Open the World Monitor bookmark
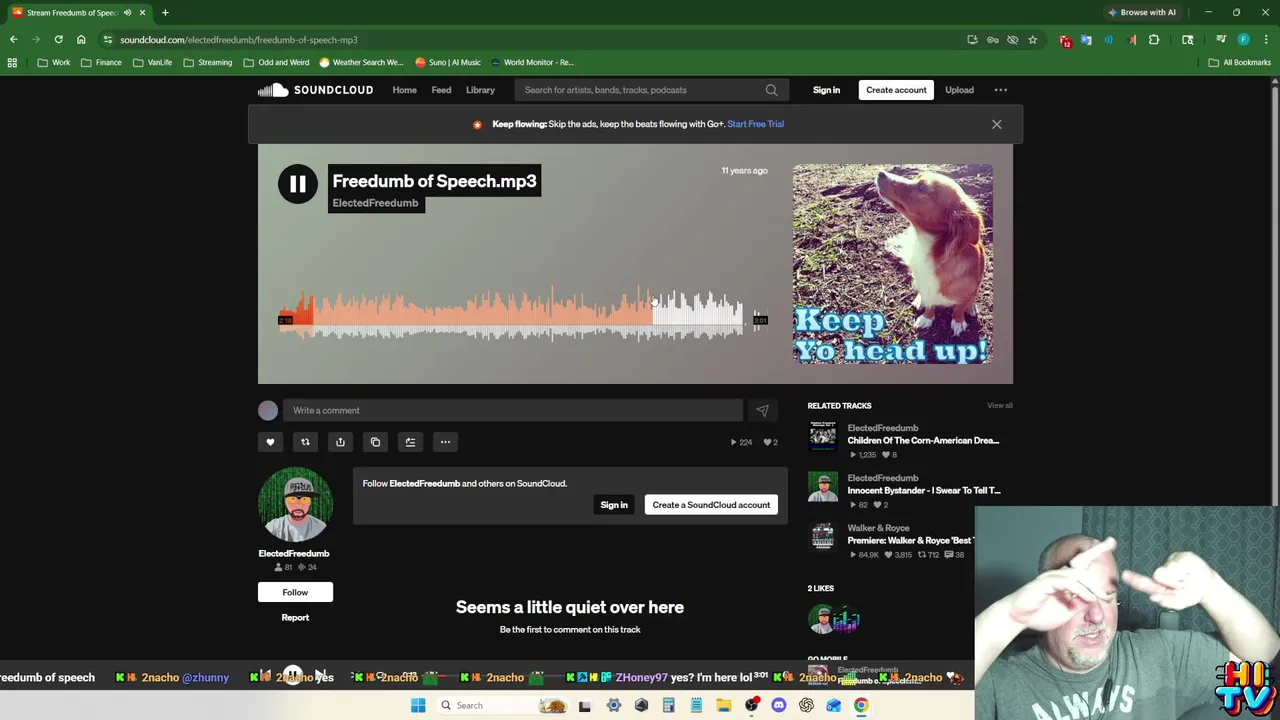The height and width of the screenshot is (720, 1280). [532, 62]
